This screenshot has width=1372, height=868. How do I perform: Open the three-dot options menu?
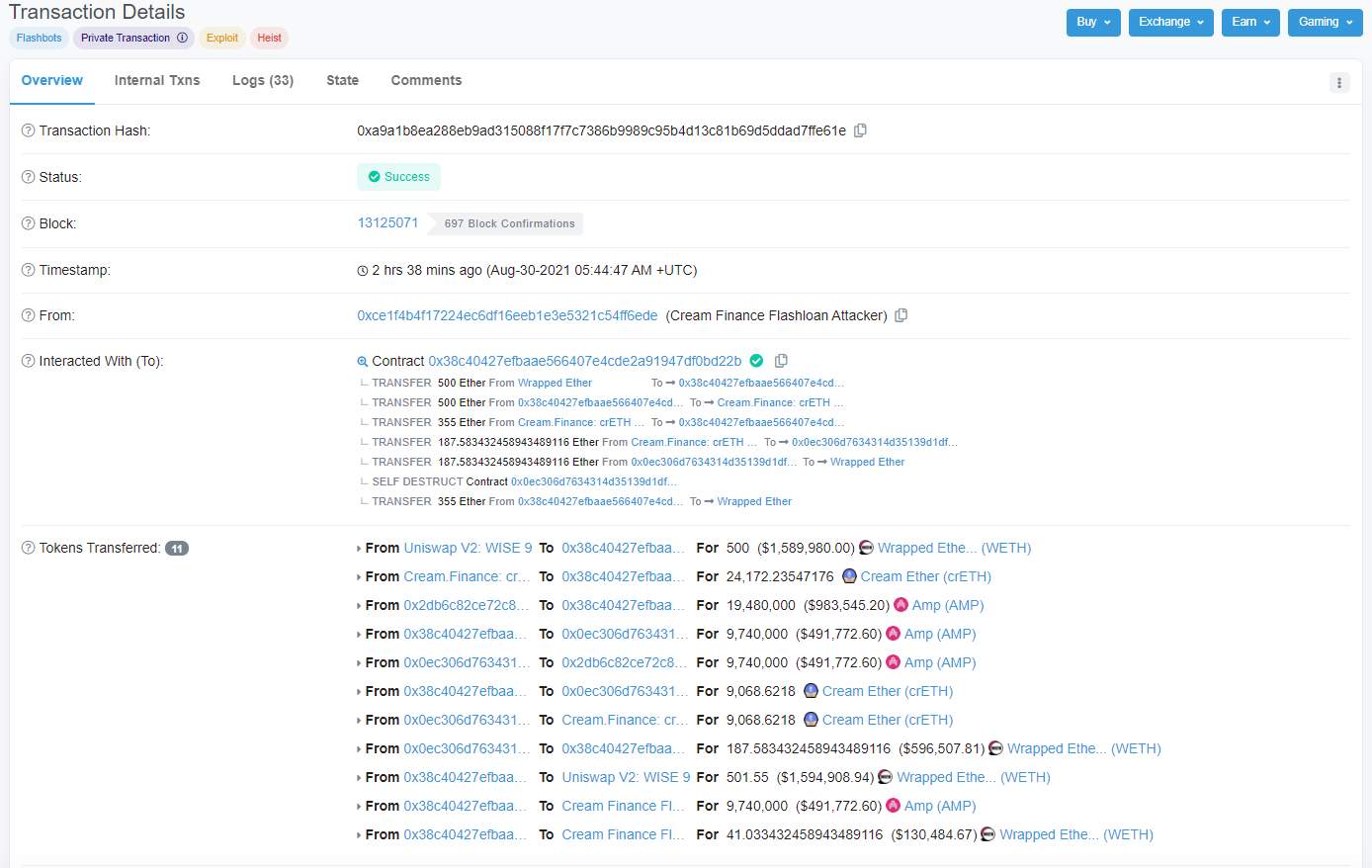(1339, 82)
